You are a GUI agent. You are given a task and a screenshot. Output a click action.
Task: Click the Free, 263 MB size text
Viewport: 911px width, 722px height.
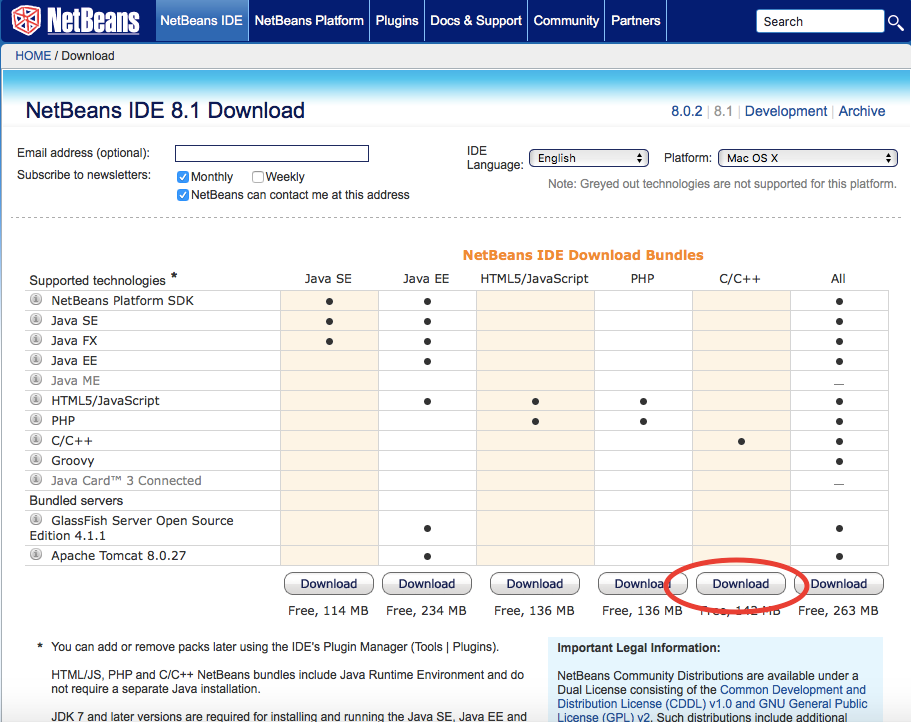coord(838,610)
